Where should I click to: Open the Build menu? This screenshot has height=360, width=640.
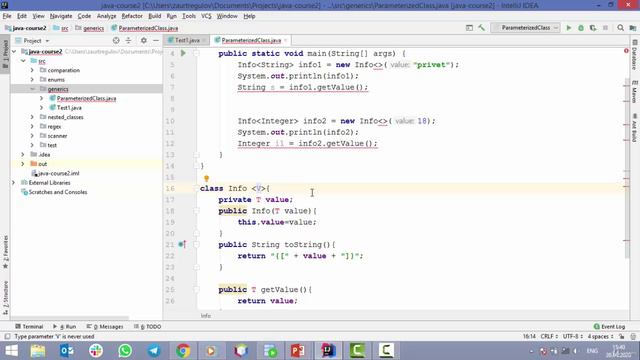154,16
